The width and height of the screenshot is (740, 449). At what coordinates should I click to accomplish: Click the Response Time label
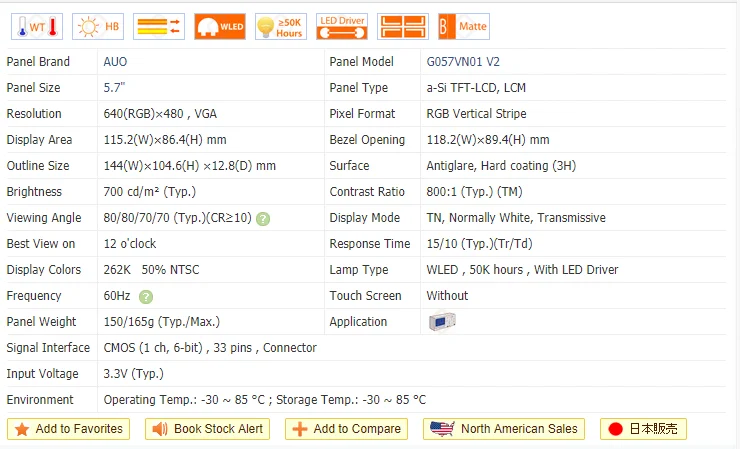(370, 244)
